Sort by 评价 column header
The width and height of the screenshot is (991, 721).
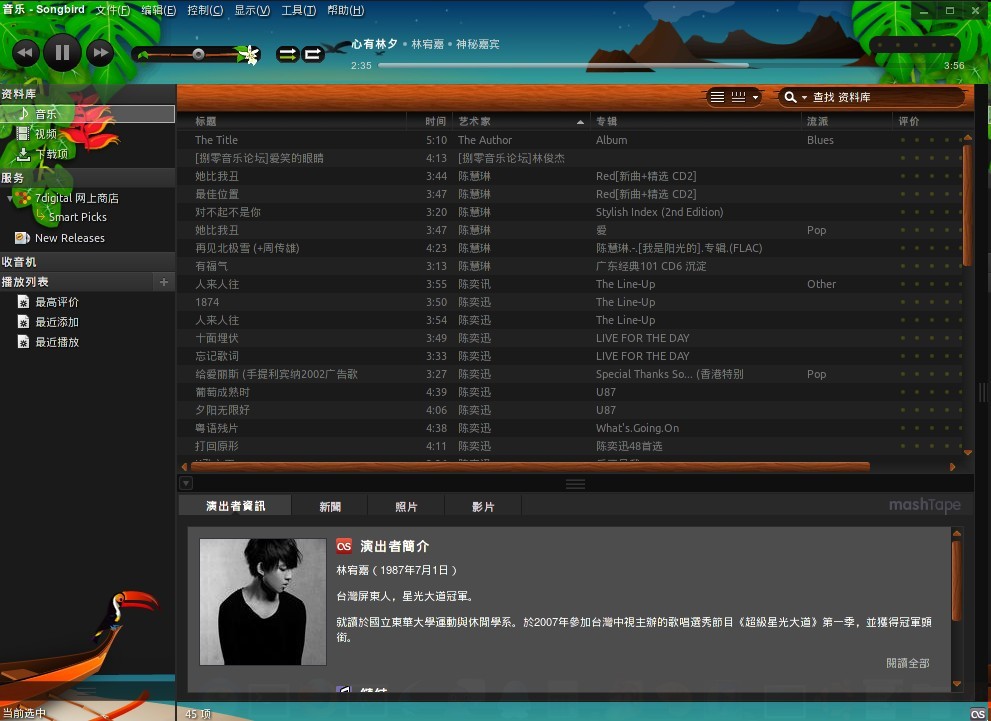click(929, 121)
